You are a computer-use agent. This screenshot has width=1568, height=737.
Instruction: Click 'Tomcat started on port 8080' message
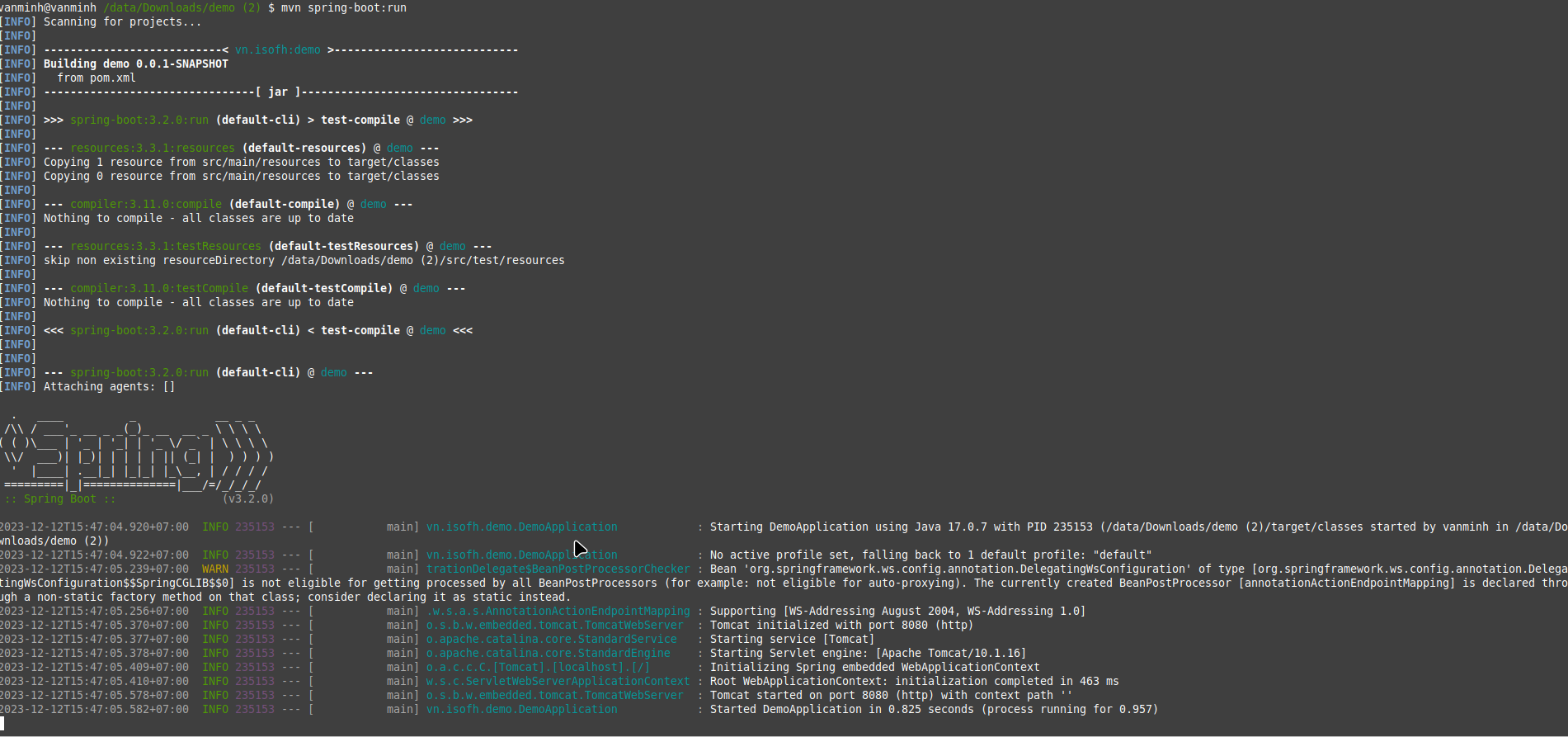point(892,695)
